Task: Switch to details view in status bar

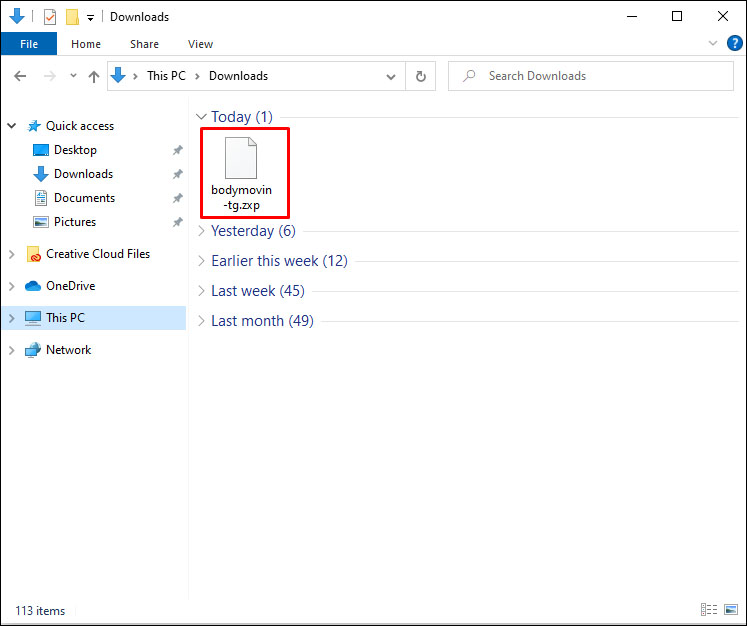Action: point(709,609)
